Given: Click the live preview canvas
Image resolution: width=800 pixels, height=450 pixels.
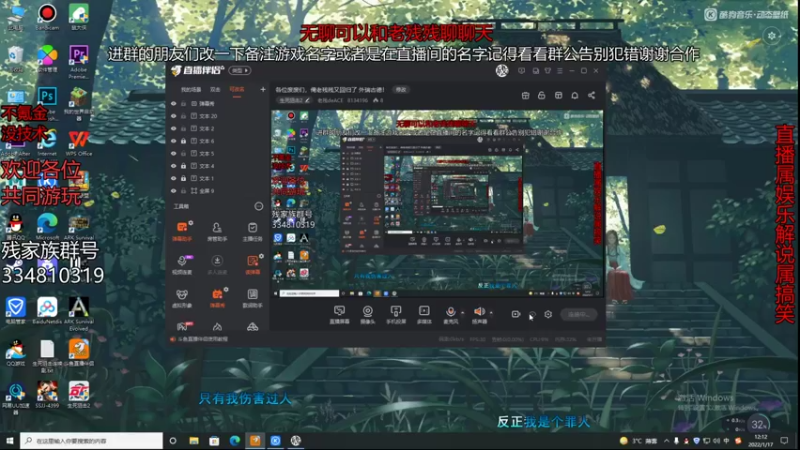Looking at the screenshot, I should 437,204.
